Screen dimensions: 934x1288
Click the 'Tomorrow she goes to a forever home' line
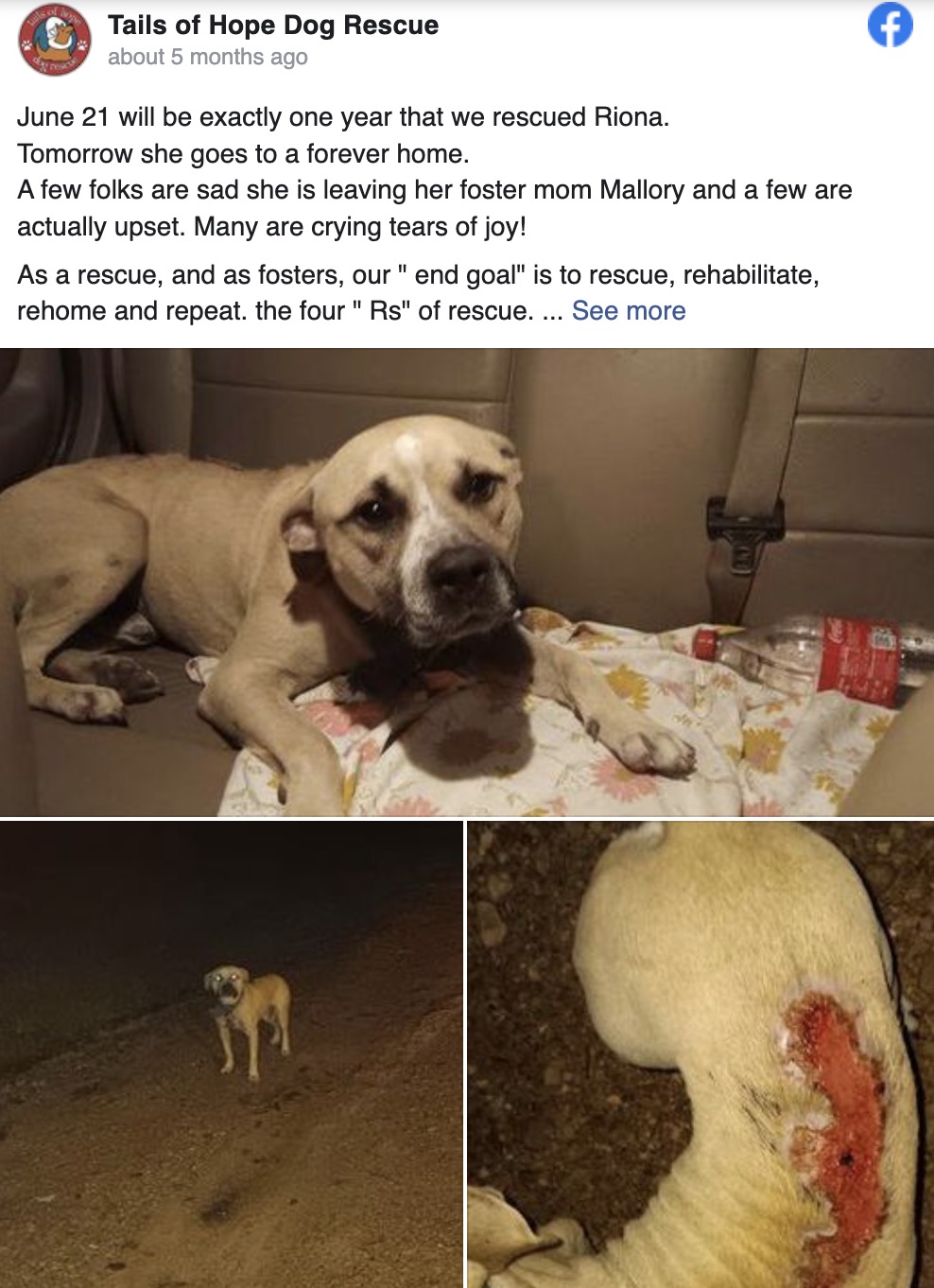(243, 154)
